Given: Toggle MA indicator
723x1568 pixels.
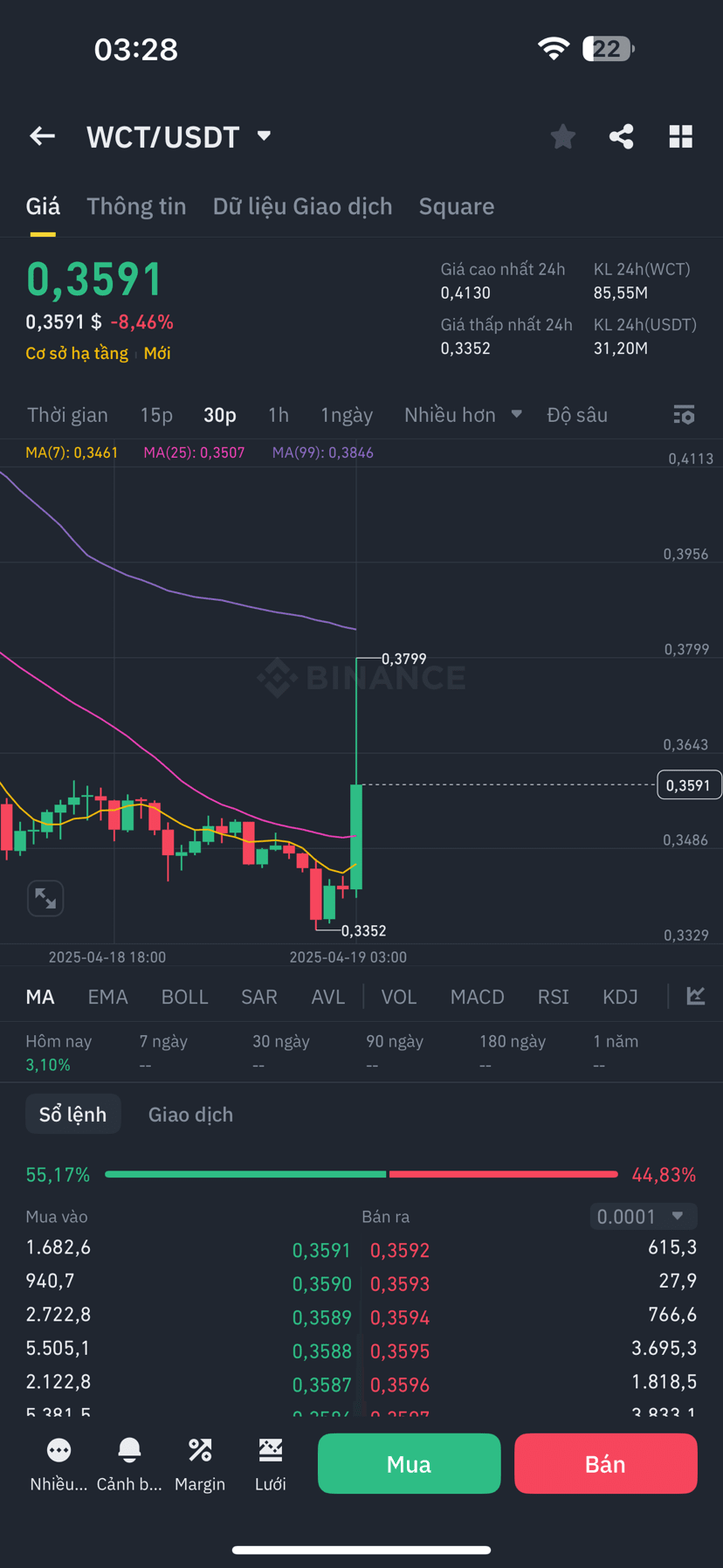Looking at the screenshot, I should (40, 997).
